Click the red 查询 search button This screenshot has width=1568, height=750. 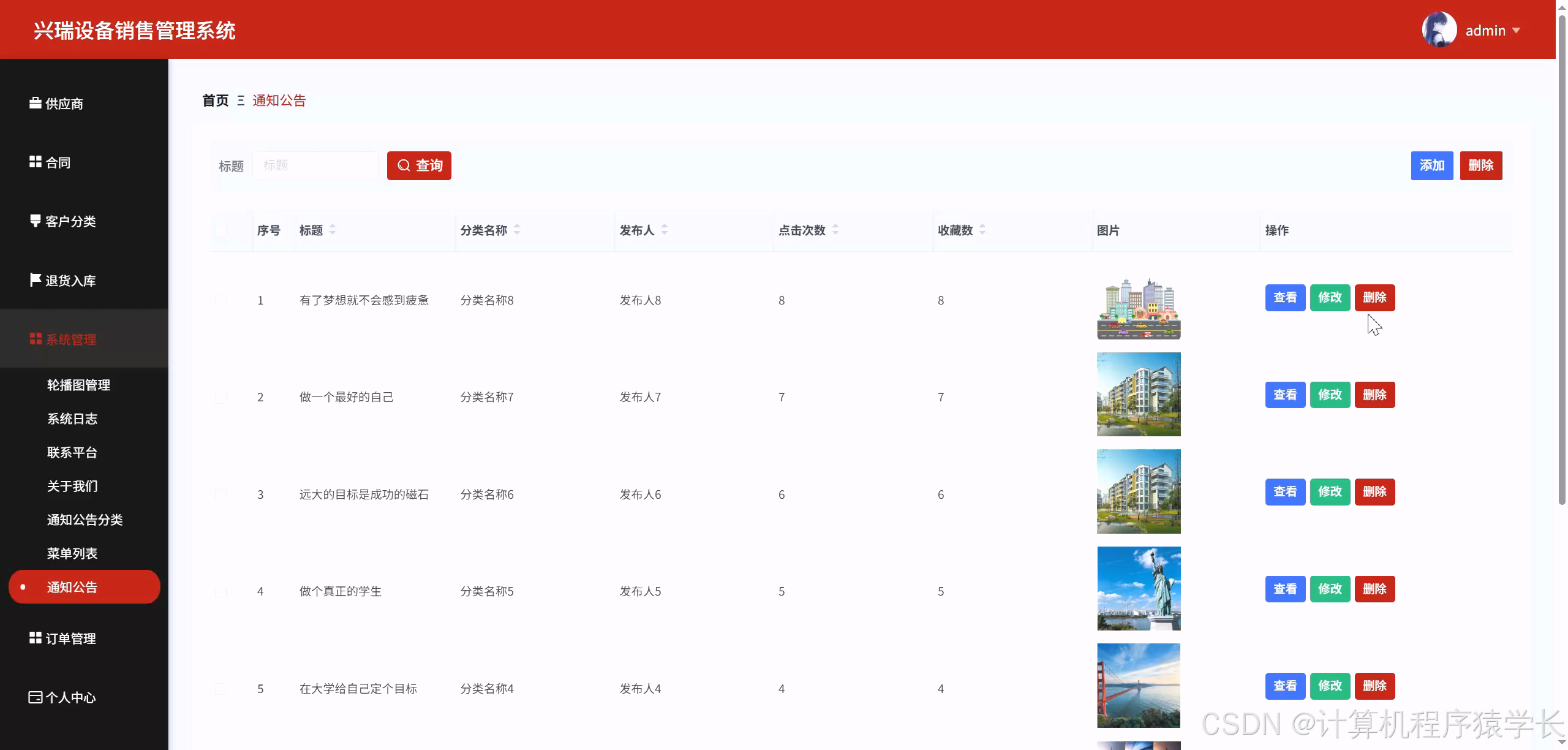(419, 165)
